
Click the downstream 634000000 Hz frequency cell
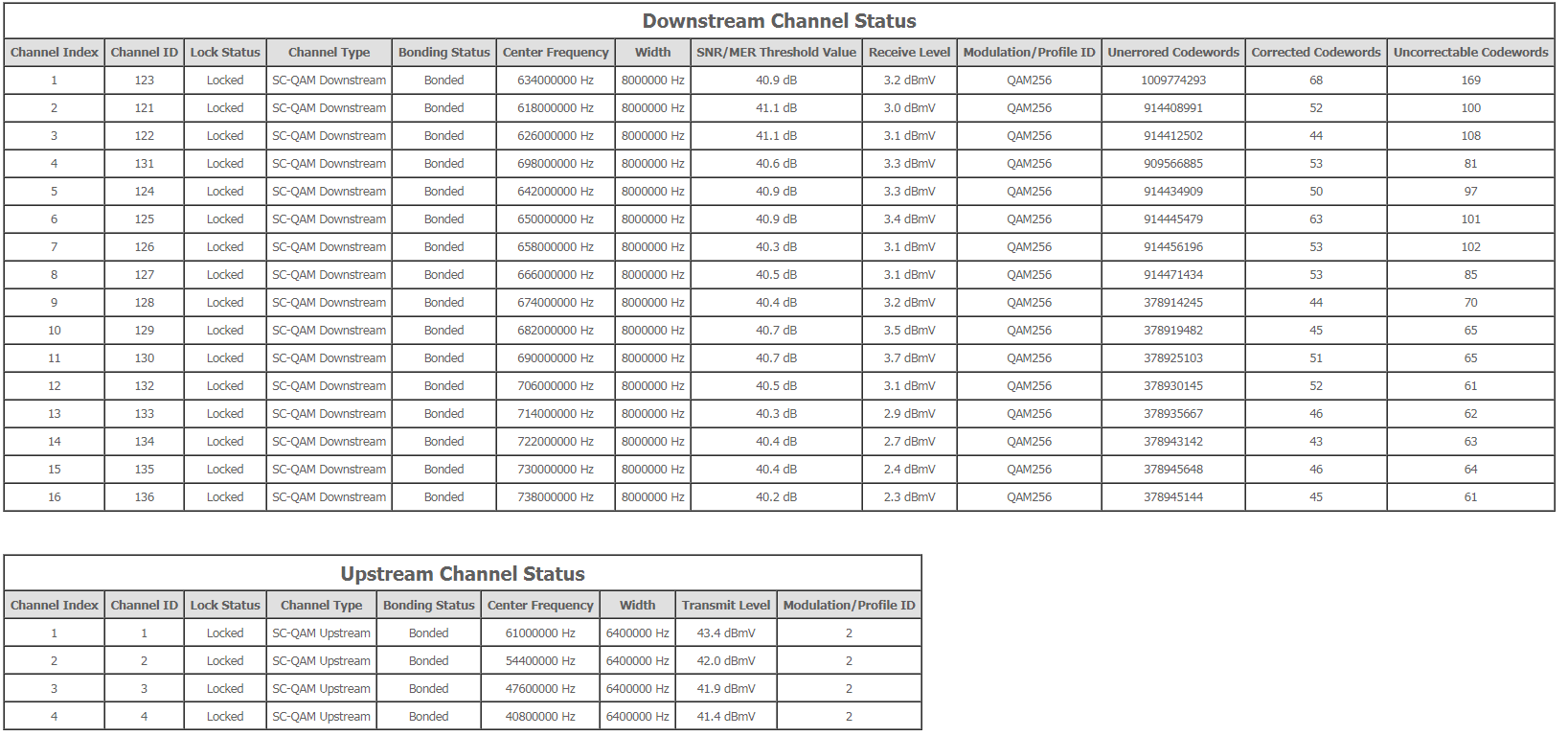556,80
